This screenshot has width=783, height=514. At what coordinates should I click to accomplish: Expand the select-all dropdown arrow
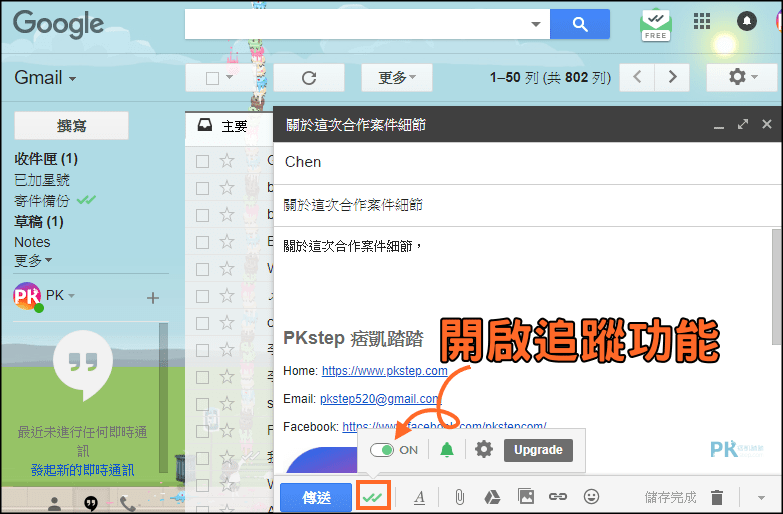click(x=229, y=77)
